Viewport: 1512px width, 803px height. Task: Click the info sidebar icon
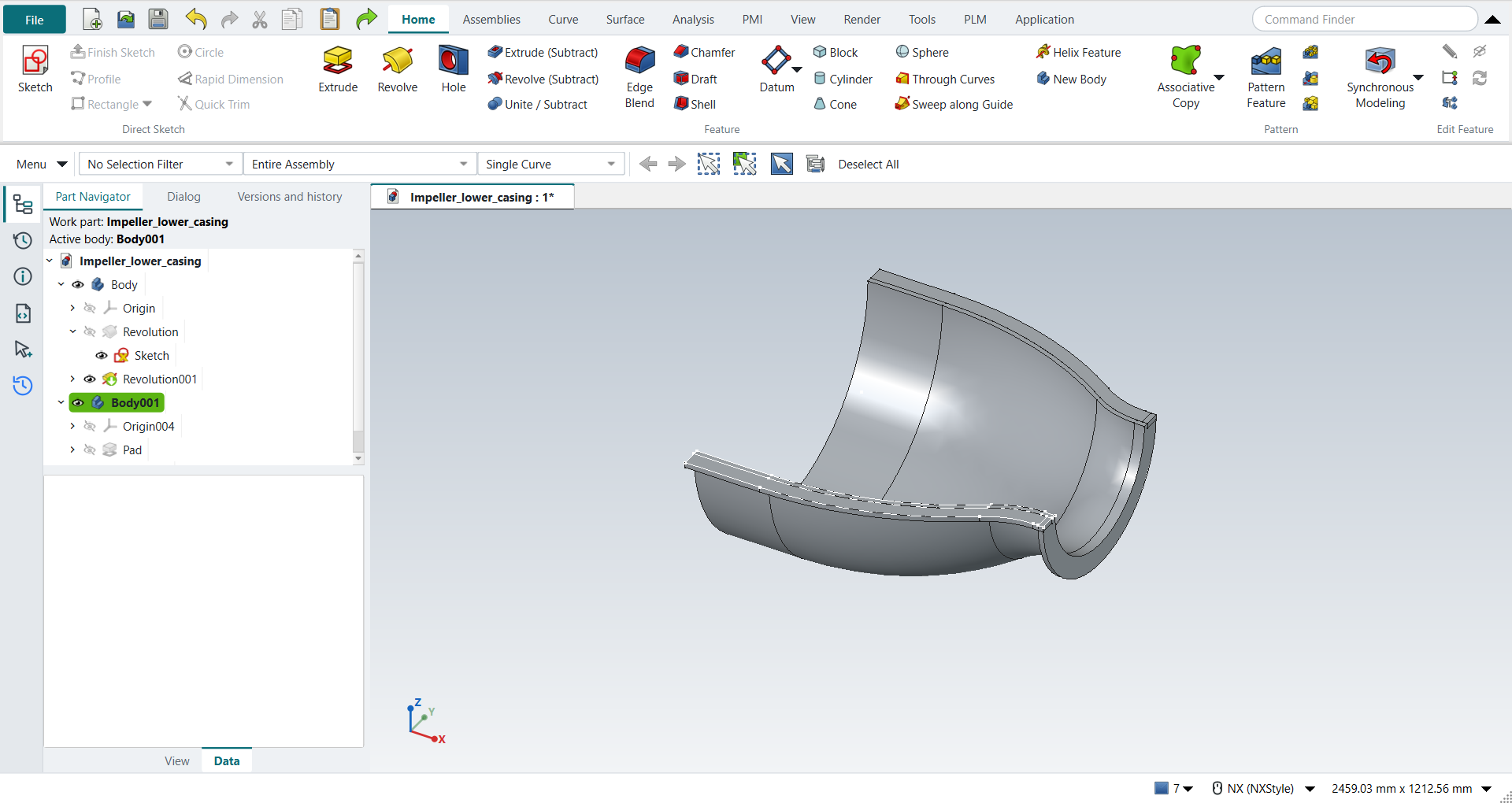23,276
